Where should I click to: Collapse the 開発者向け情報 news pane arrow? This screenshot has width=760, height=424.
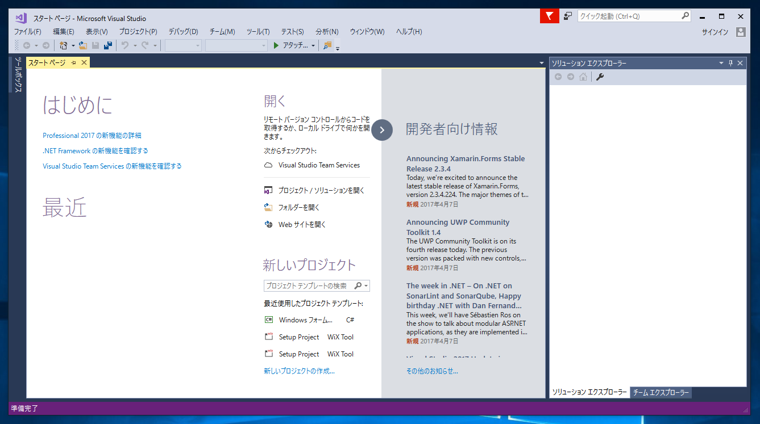tap(382, 130)
